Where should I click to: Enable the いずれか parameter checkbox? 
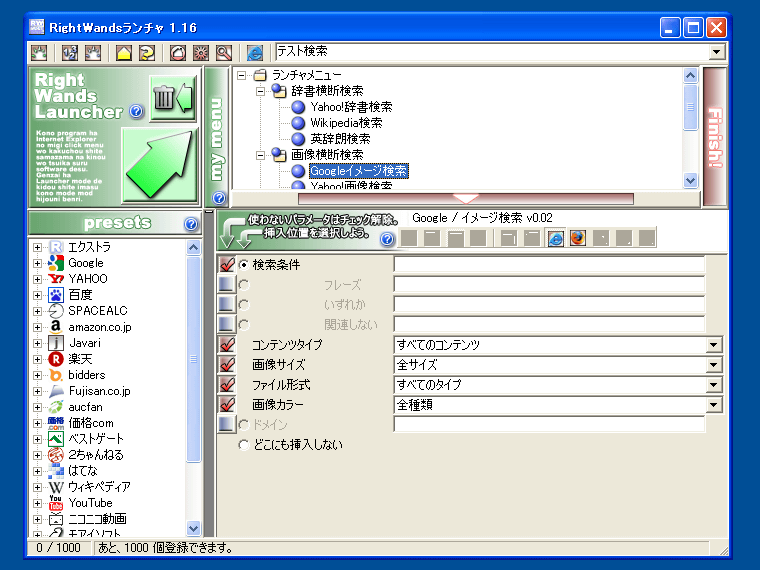(226, 304)
